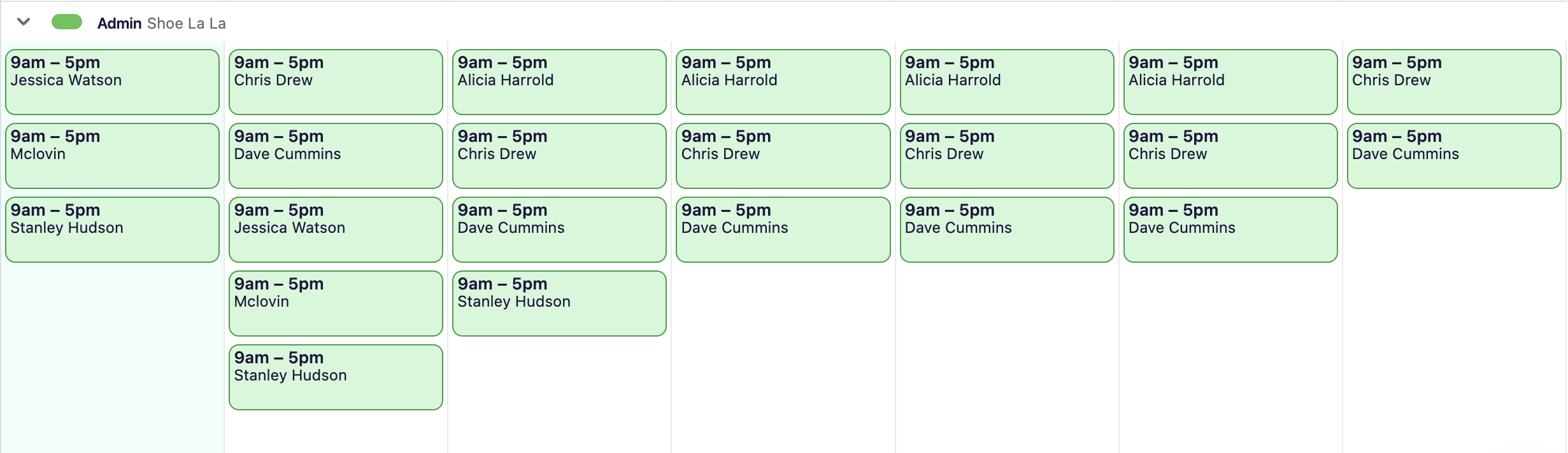Open Stanley Hudson's shift in the first day column

pyautogui.click(x=112, y=230)
